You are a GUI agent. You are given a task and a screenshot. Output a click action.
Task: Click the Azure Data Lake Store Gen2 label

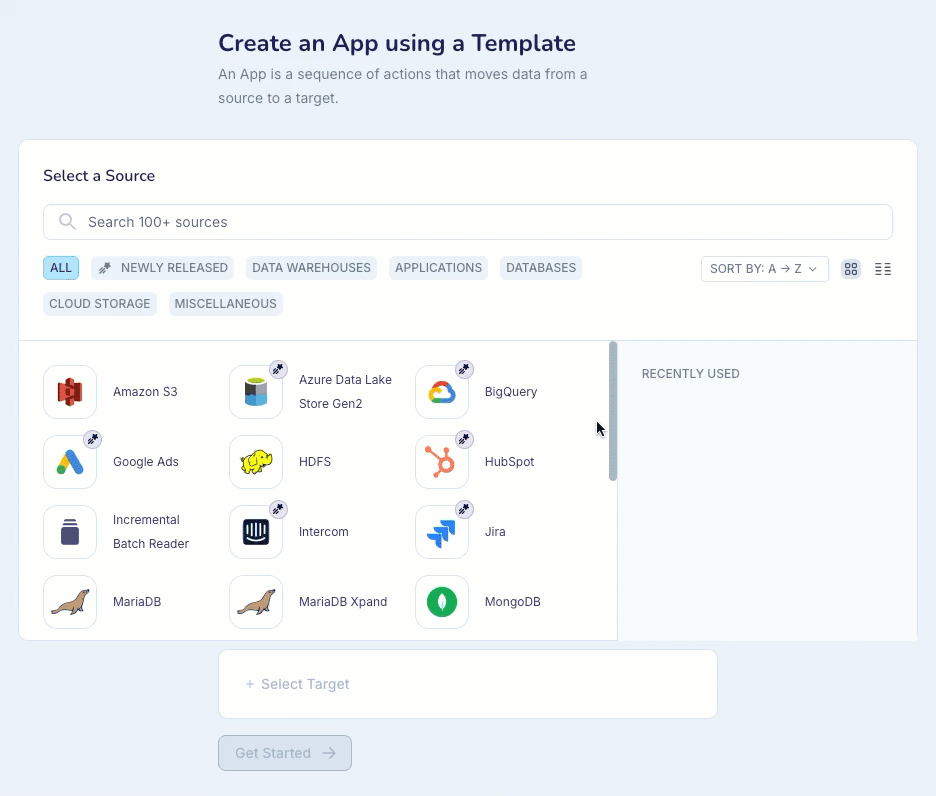(345, 392)
